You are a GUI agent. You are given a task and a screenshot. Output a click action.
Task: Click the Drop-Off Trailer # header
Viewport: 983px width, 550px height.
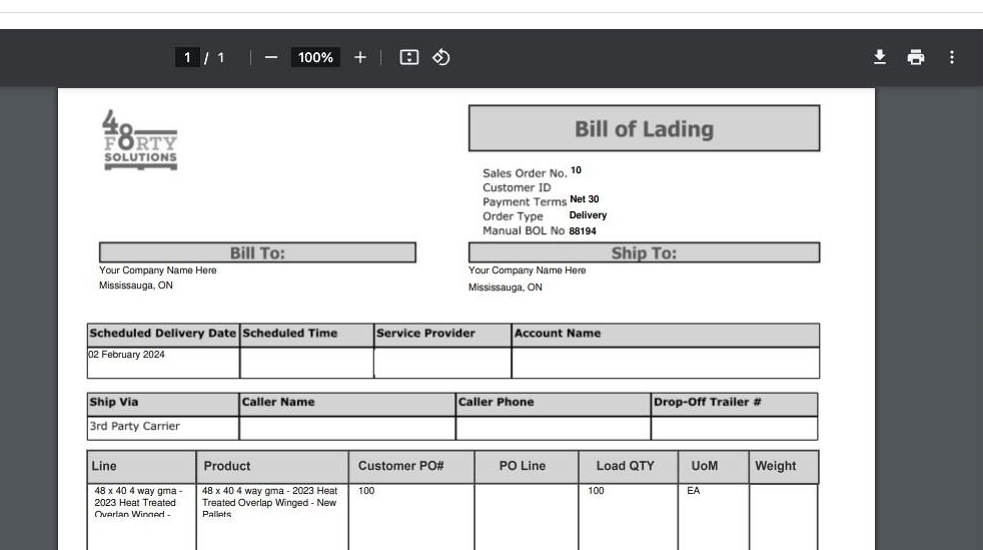pyautogui.click(x=734, y=403)
